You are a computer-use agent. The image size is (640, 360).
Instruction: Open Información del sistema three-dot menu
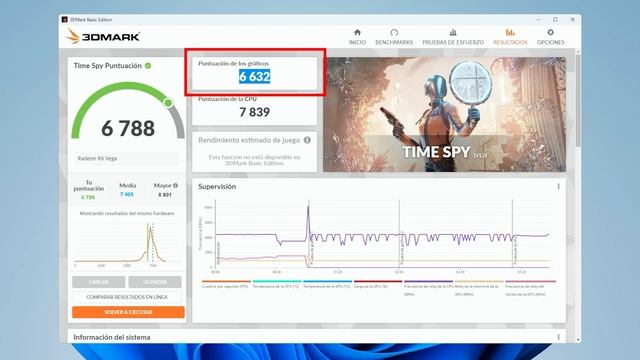click(x=558, y=337)
